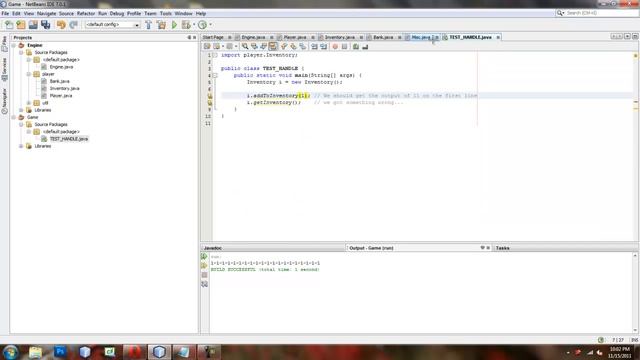640x360 pixels.
Task: Click the Debug Project toolbar icon
Action: click(x=186, y=25)
